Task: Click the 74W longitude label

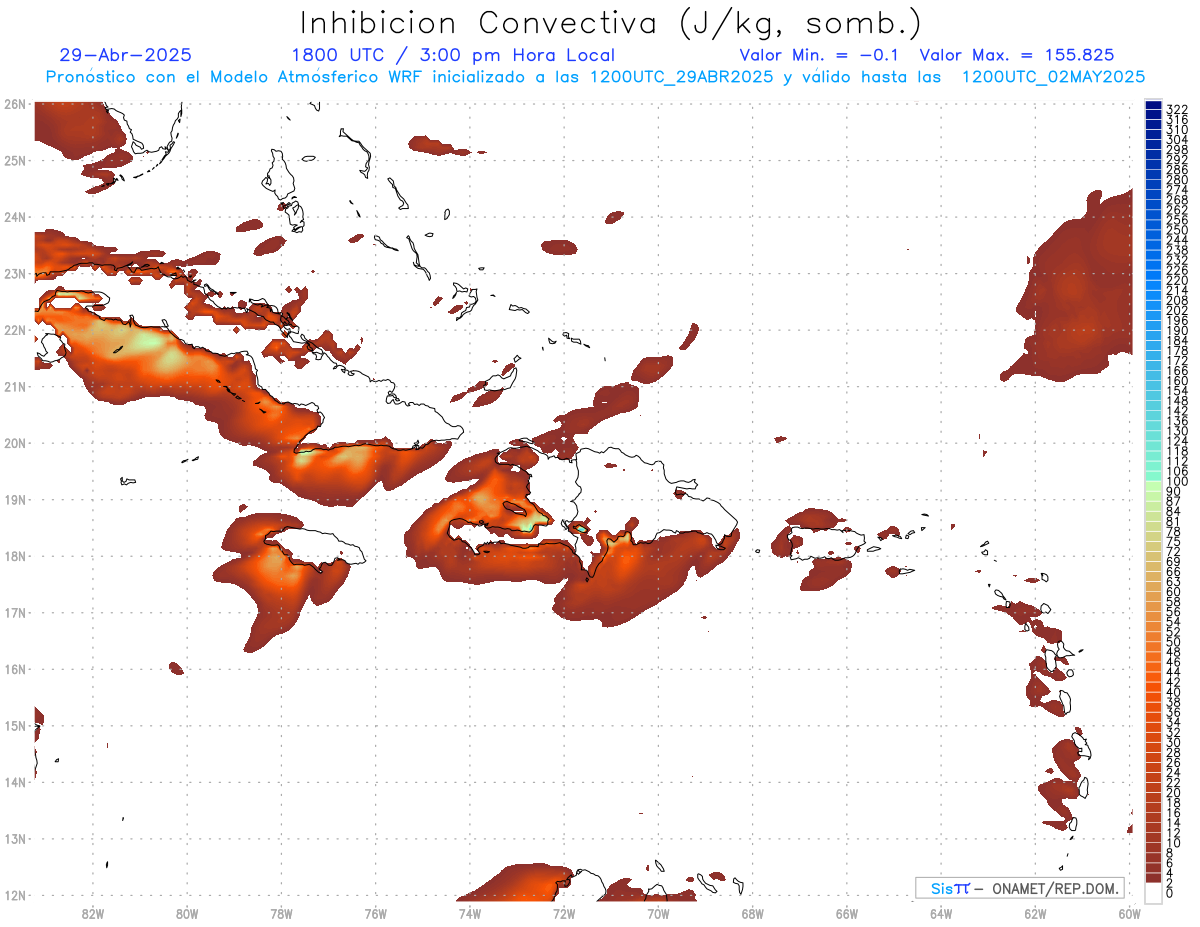Action: 469,913
